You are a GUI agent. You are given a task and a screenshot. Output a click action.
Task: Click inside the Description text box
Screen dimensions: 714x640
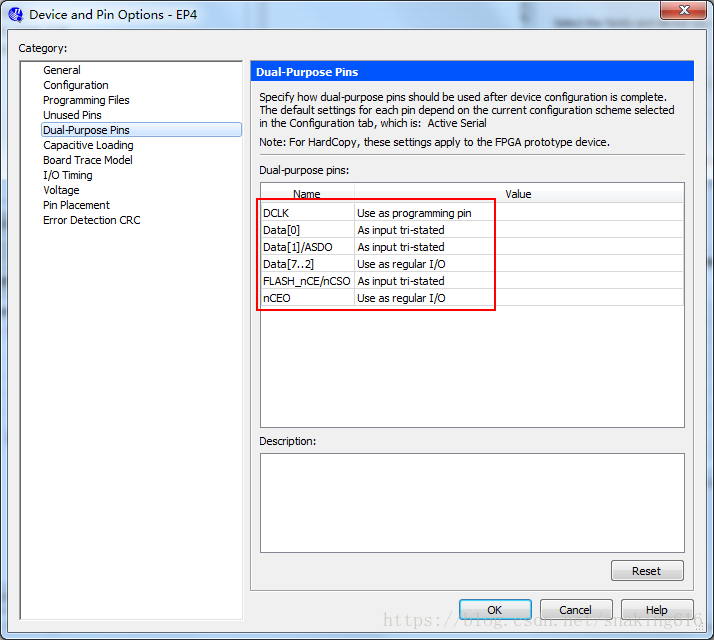472,503
